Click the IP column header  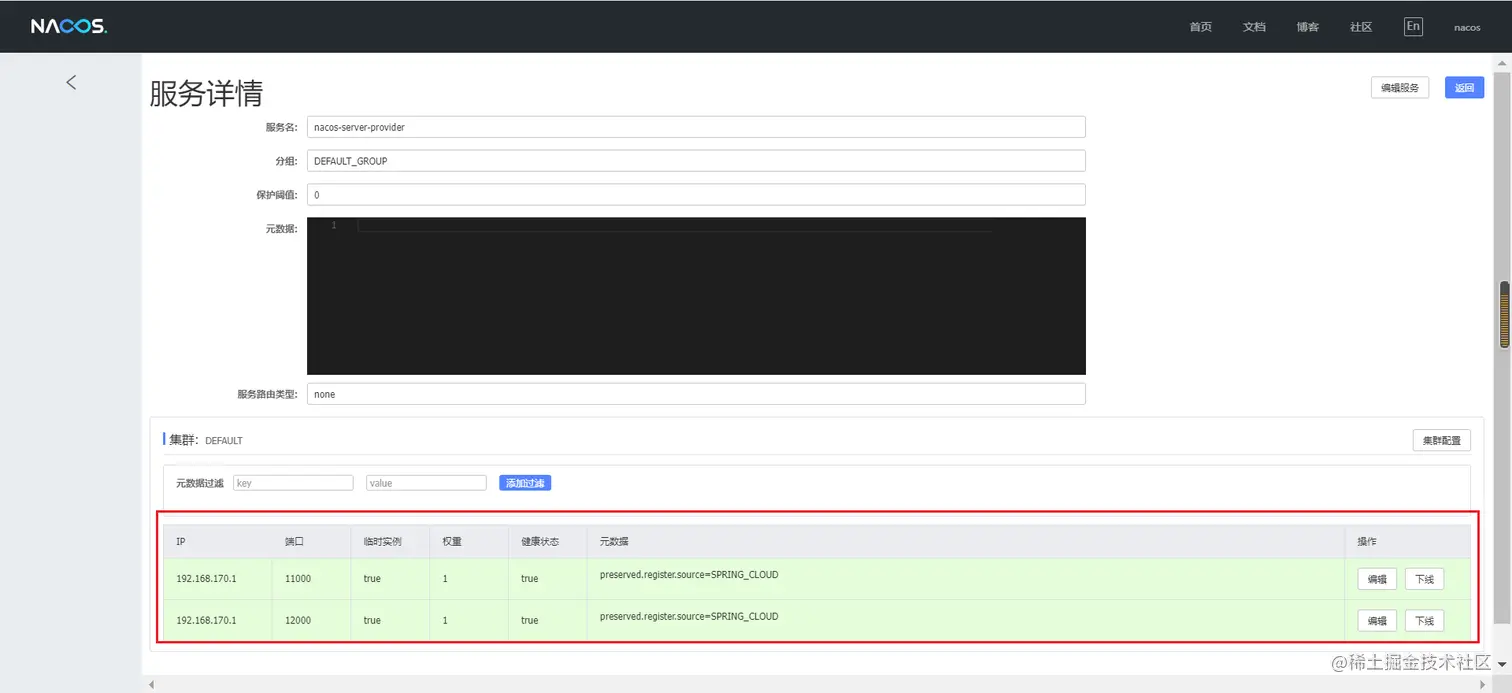pos(181,541)
